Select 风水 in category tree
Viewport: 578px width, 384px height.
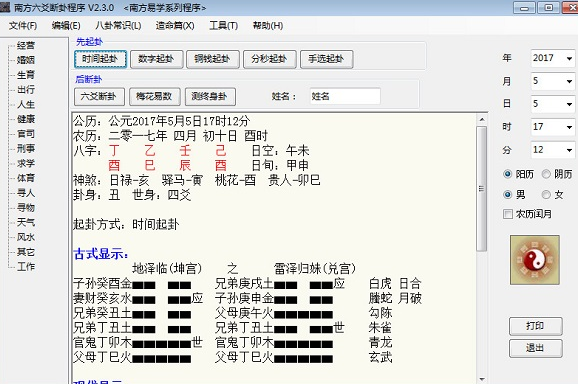coord(26,237)
